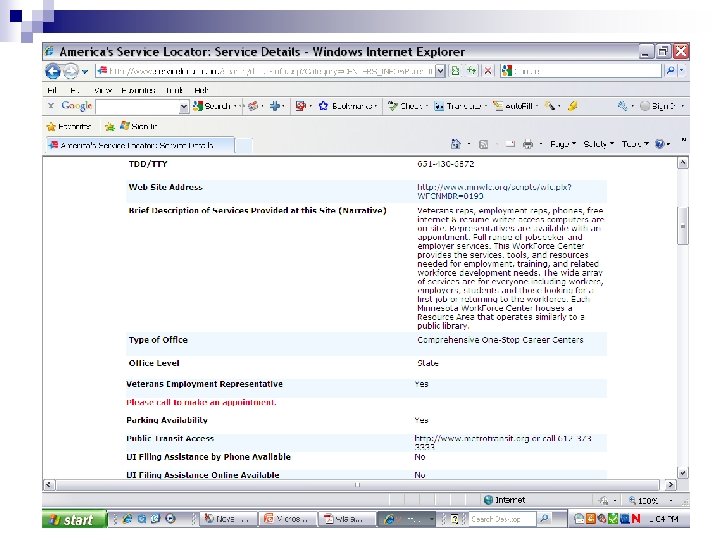Click the browser Forward arrow button
Screen dimensions: 720x540
click(71, 71)
